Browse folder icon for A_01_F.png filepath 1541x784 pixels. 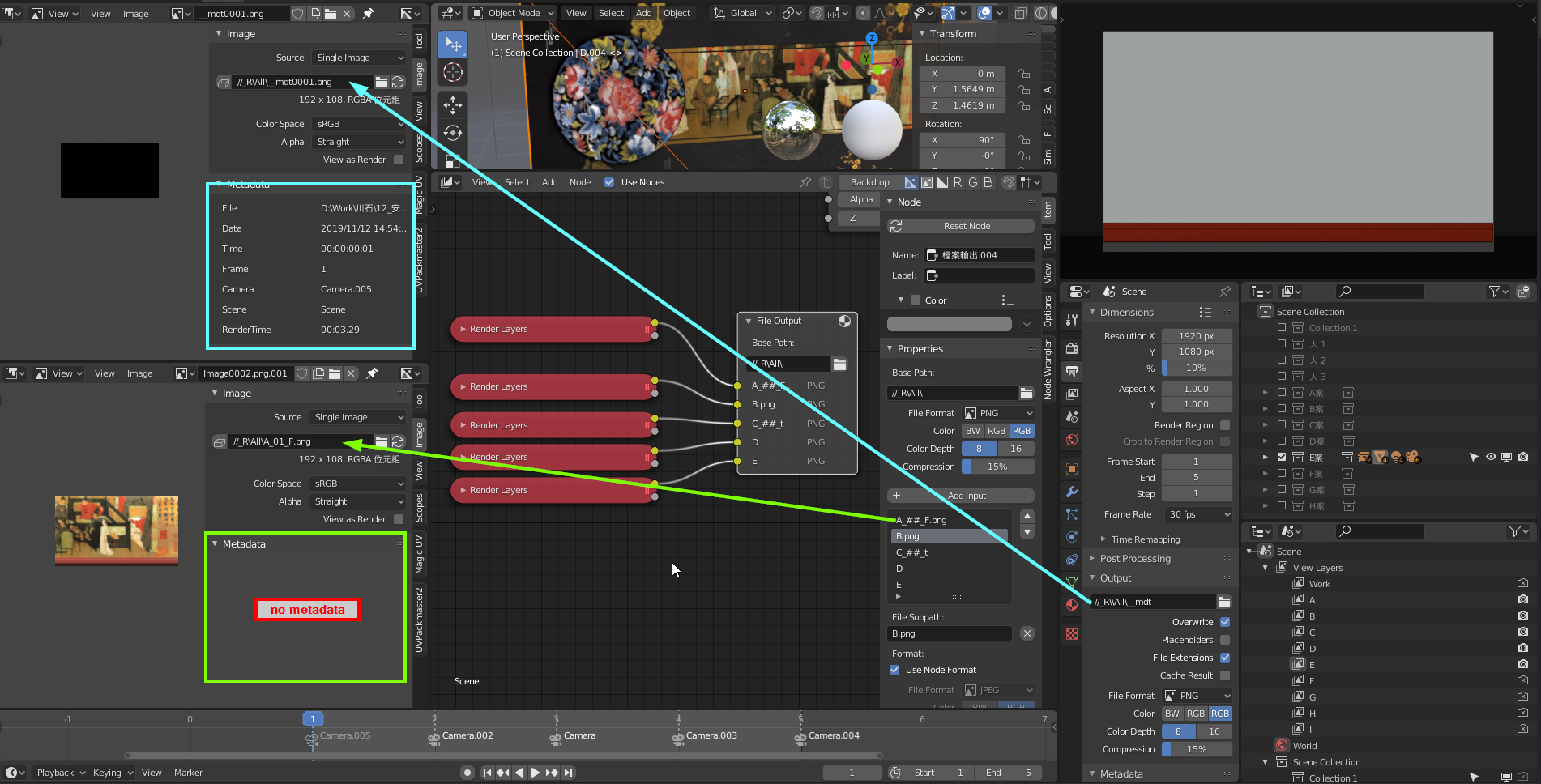pyautogui.click(x=381, y=441)
